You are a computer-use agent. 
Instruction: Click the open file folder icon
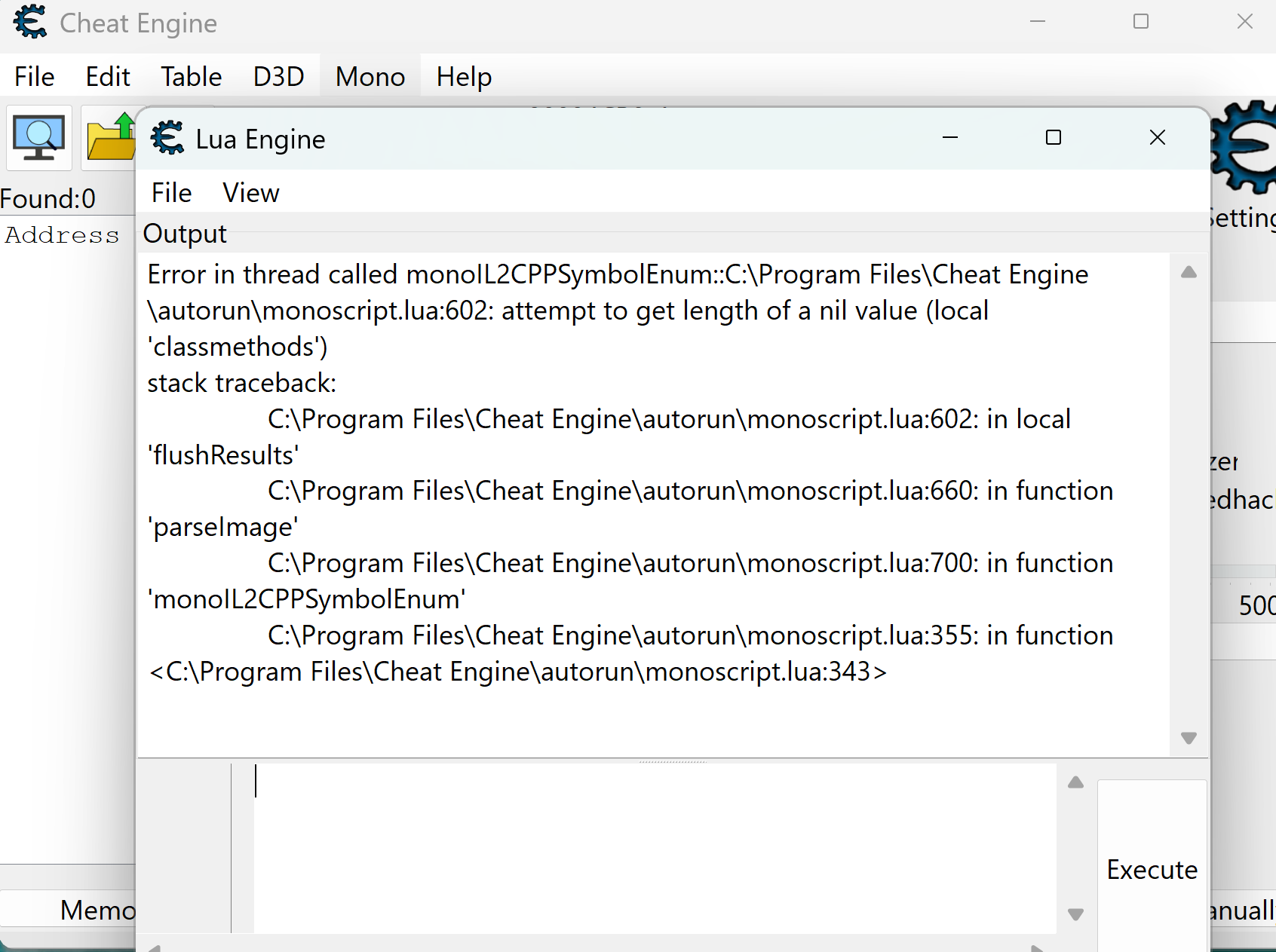[109, 138]
